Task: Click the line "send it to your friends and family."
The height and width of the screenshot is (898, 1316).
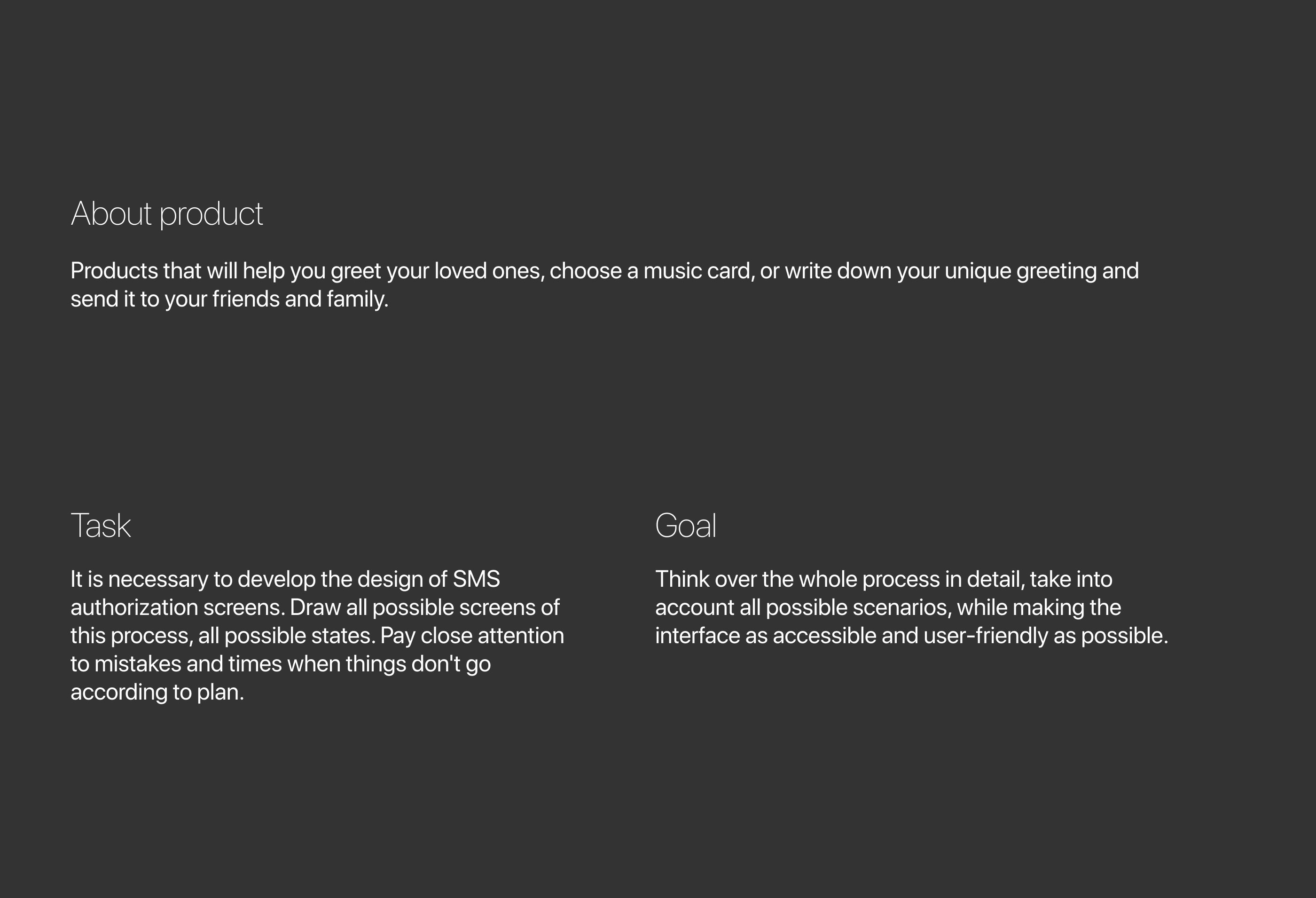Action: pos(229,299)
